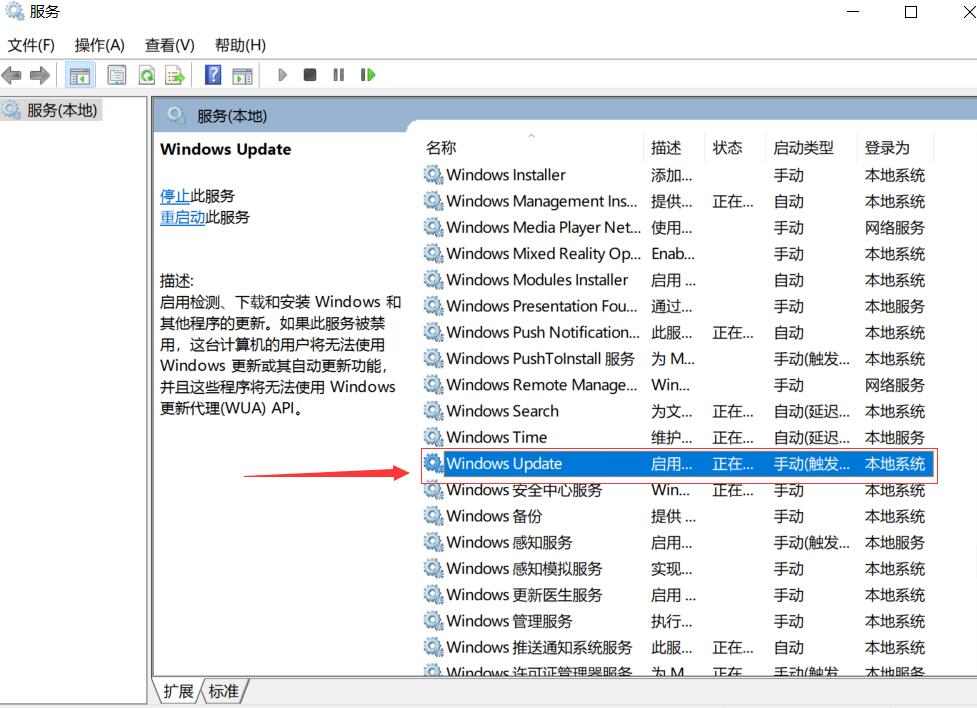The width and height of the screenshot is (977, 708).
Task: Select Windows Mixed Reality Op... service
Action: click(678, 254)
